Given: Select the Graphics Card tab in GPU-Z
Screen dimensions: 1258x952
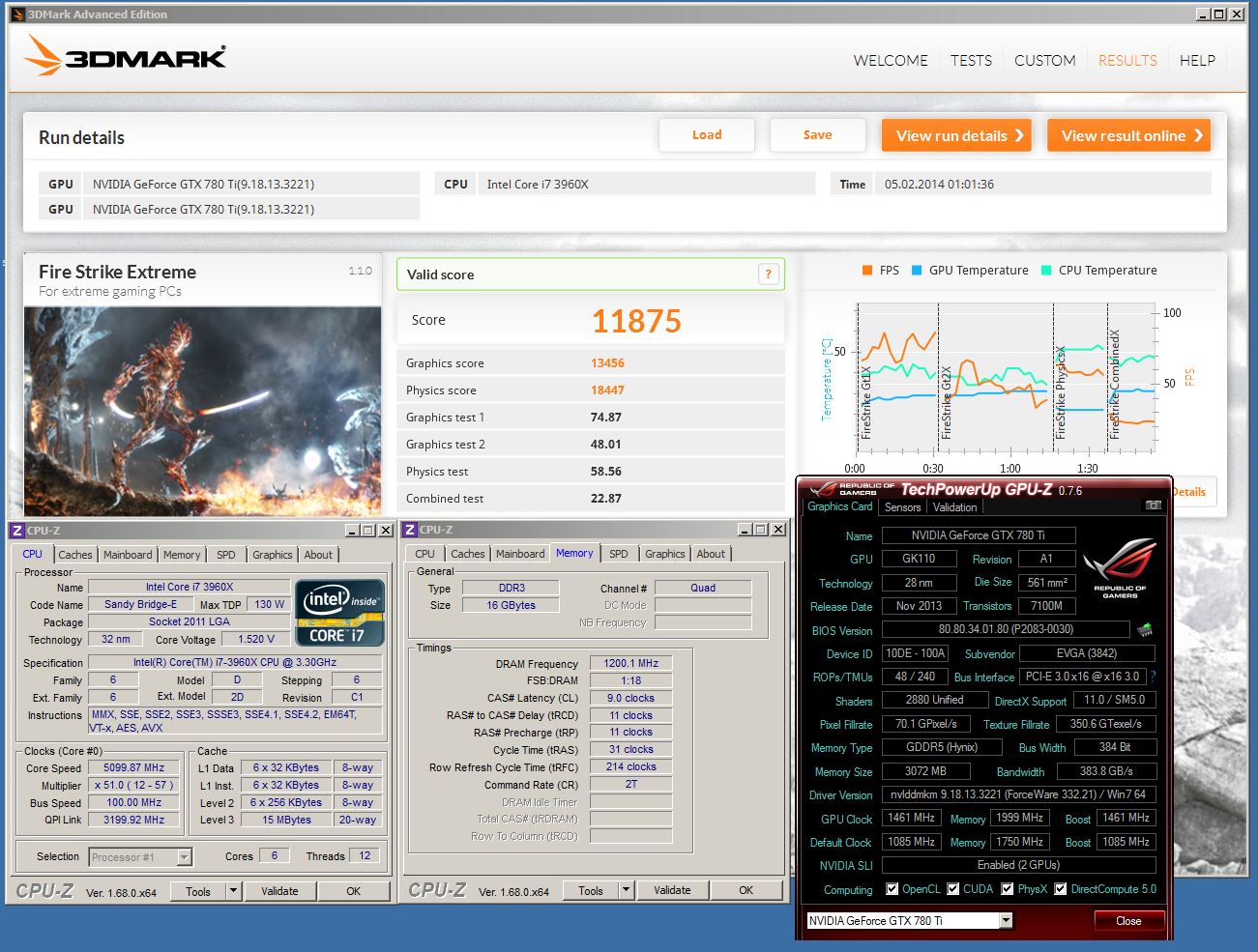Looking at the screenshot, I should (840, 506).
